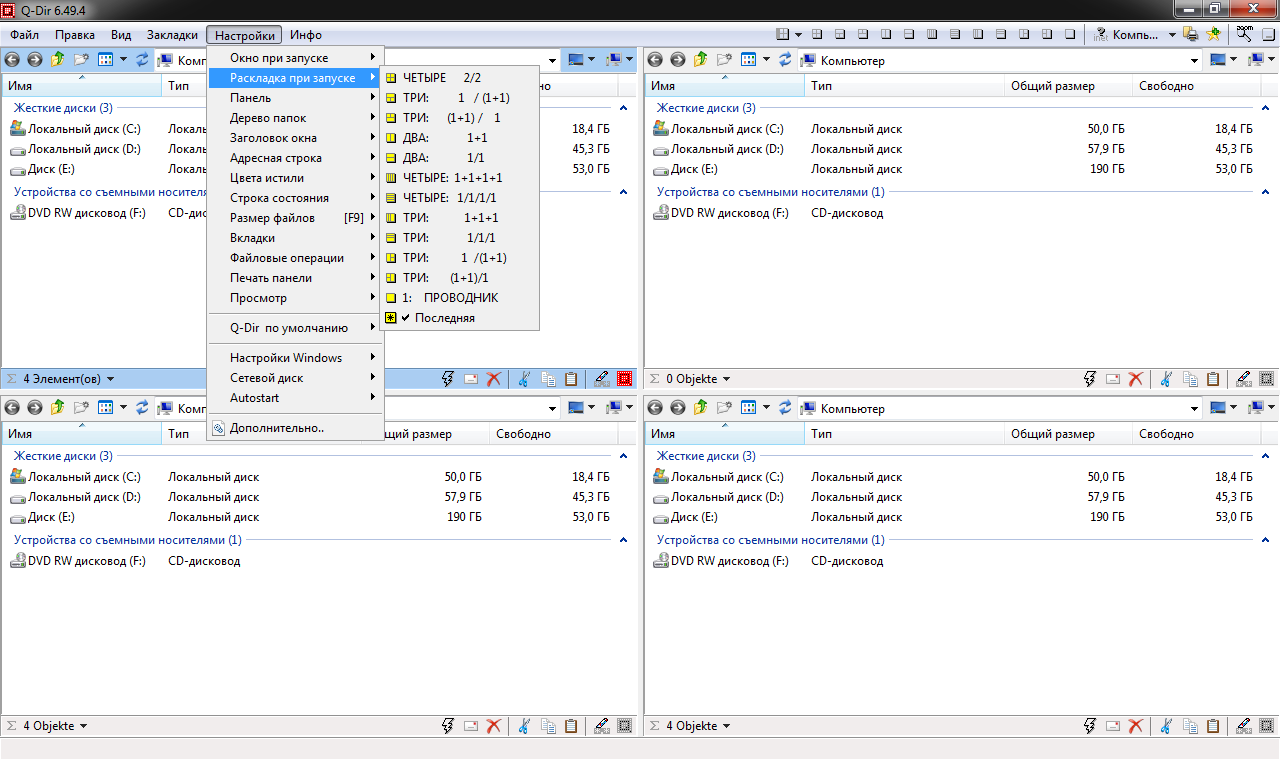Sort by 'Тип' column in top-right pane
1280x760 pixels.
pyautogui.click(x=904, y=86)
